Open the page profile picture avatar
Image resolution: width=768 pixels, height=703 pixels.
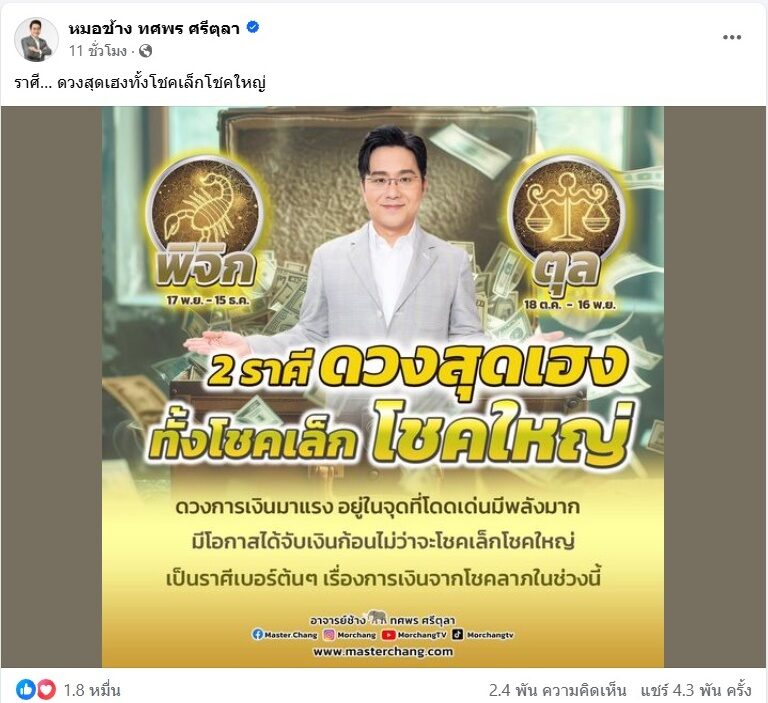click(x=36, y=39)
